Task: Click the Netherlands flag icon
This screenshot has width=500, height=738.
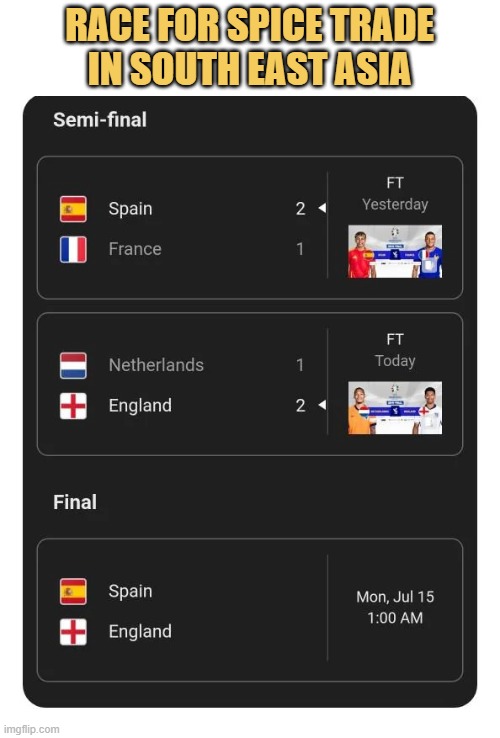Action: coord(73,365)
